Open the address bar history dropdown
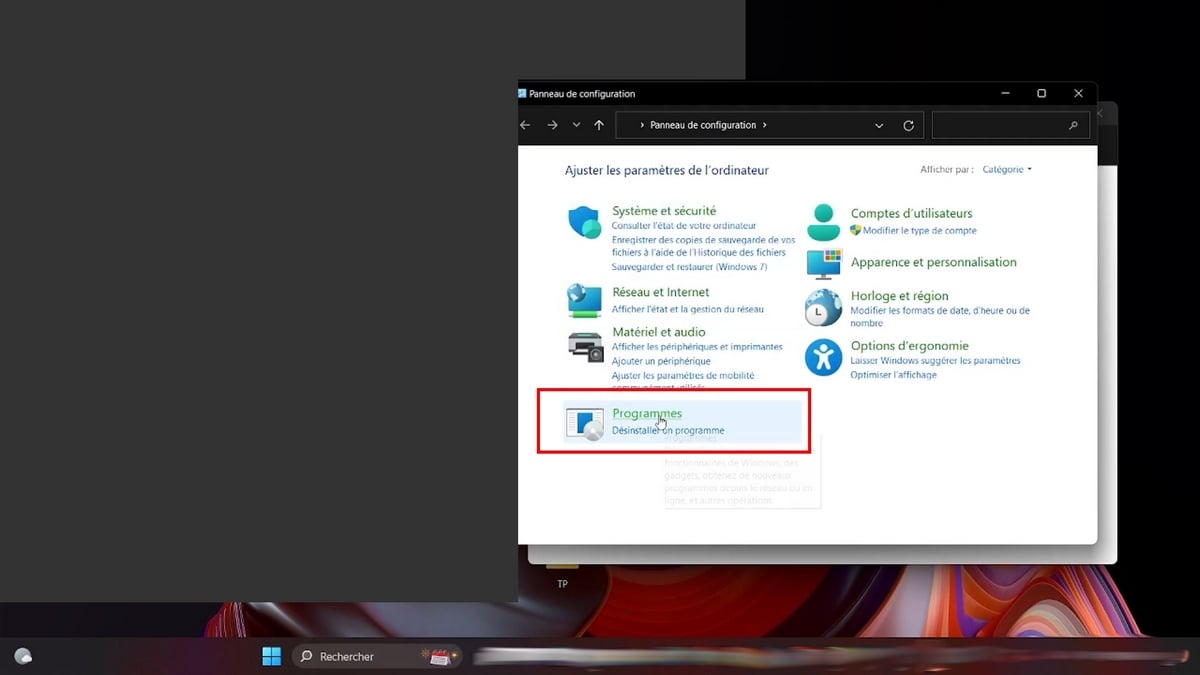Image resolution: width=1200 pixels, height=675 pixels. click(879, 126)
